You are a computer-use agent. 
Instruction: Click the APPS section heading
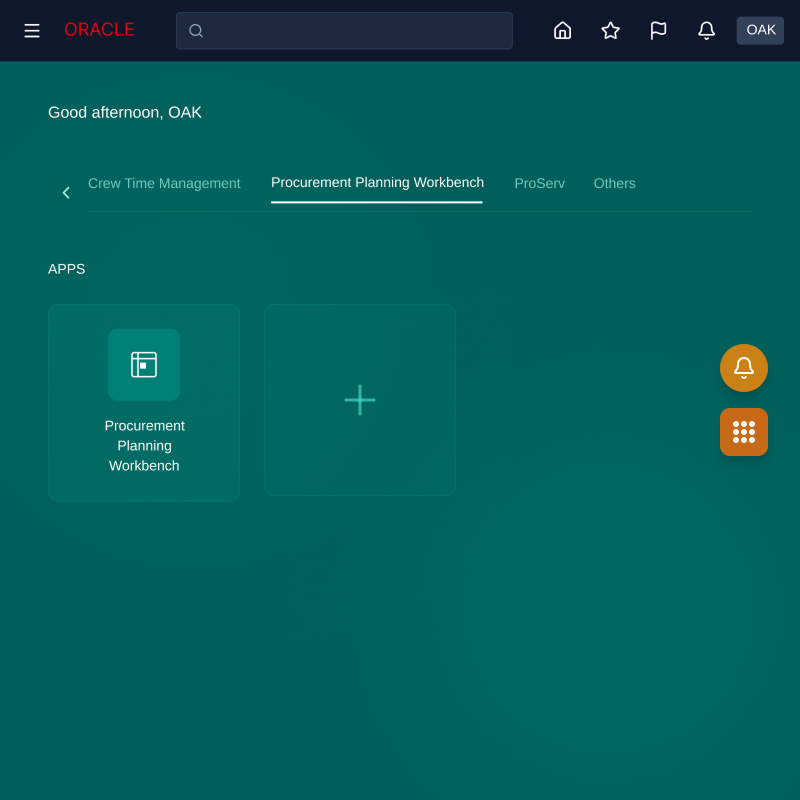[x=67, y=269]
